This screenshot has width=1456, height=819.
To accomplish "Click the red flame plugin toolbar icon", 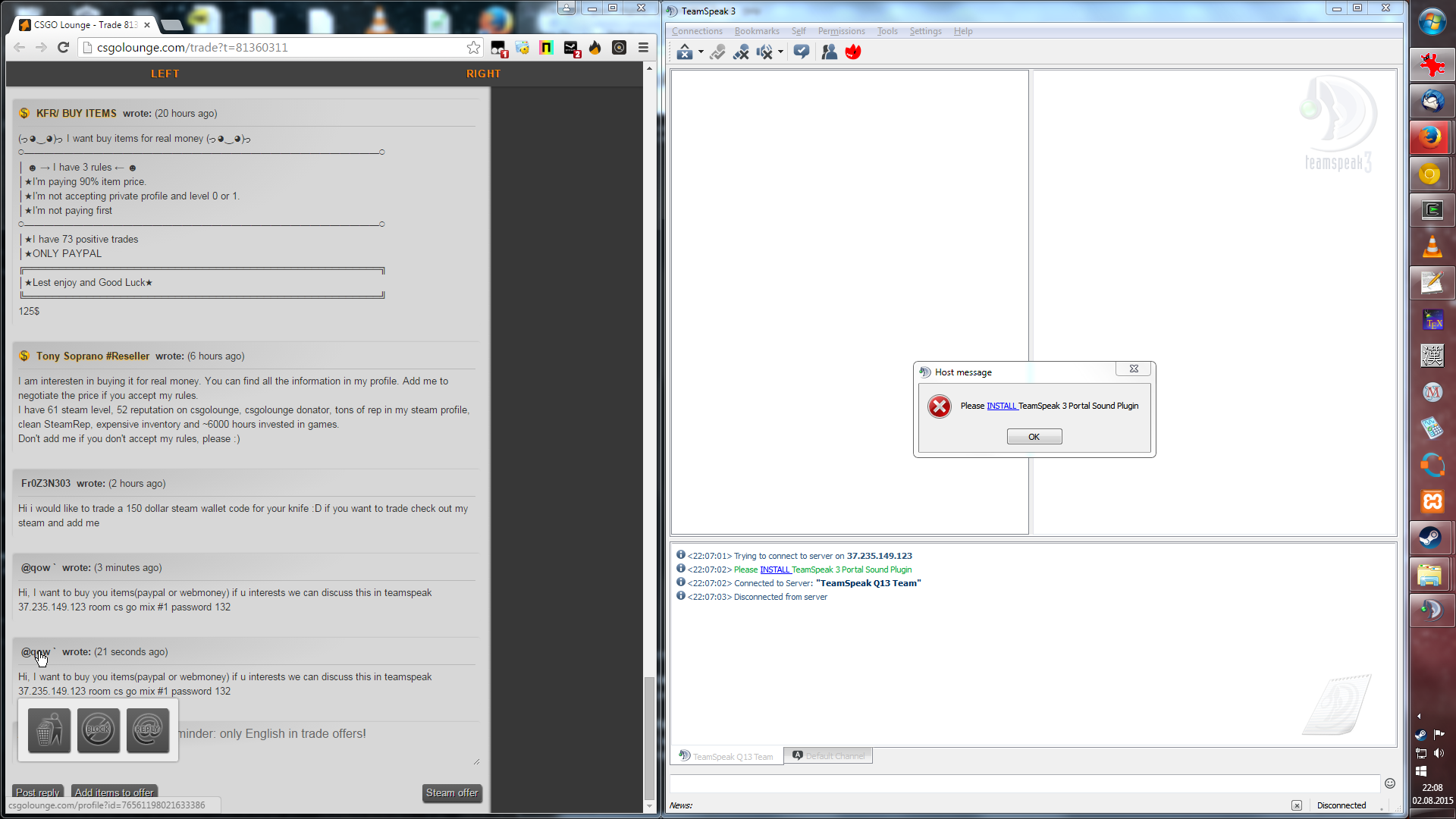I will (x=853, y=52).
